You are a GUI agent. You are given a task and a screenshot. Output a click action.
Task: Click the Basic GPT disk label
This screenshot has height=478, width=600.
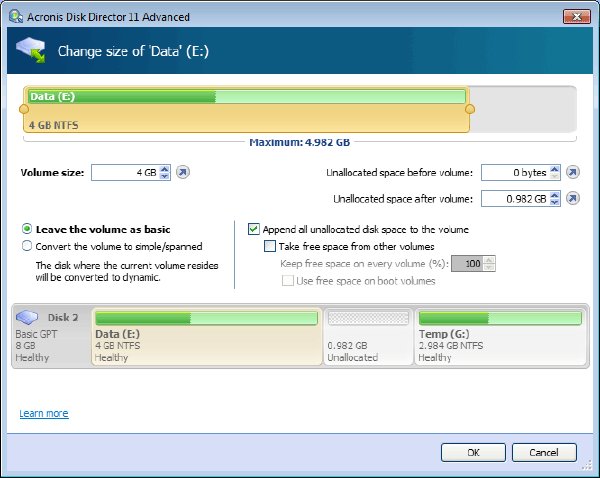coord(36,334)
